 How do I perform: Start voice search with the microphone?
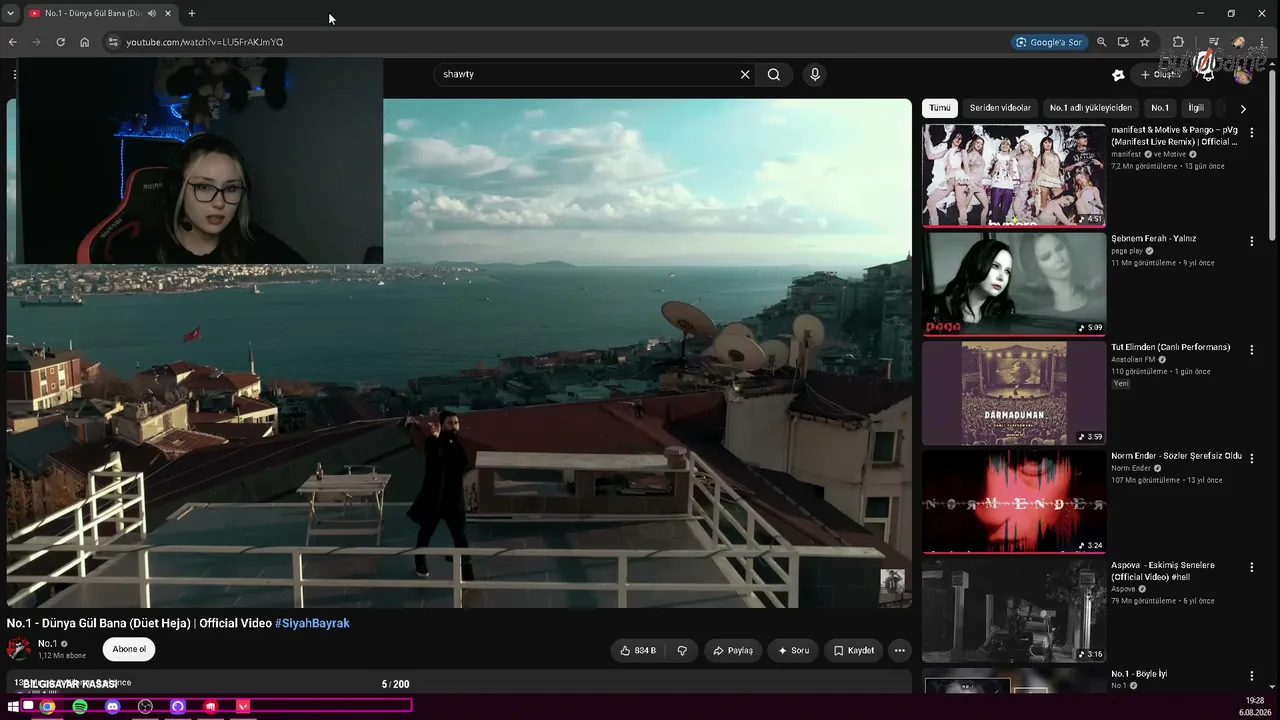815,74
